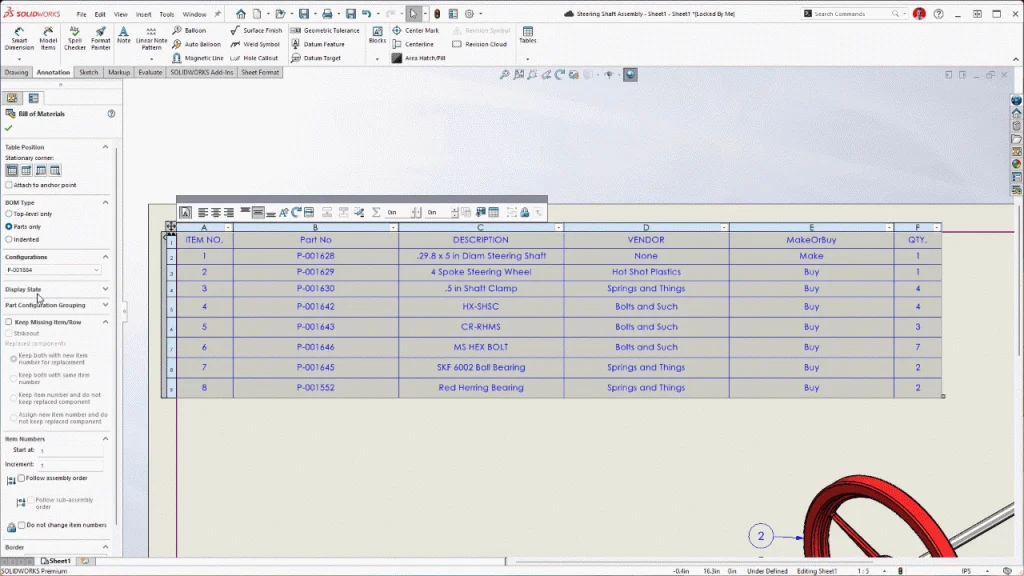The image size is (1024, 576).
Task: Tick Do not change item numbers
Action: tap(22, 525)
